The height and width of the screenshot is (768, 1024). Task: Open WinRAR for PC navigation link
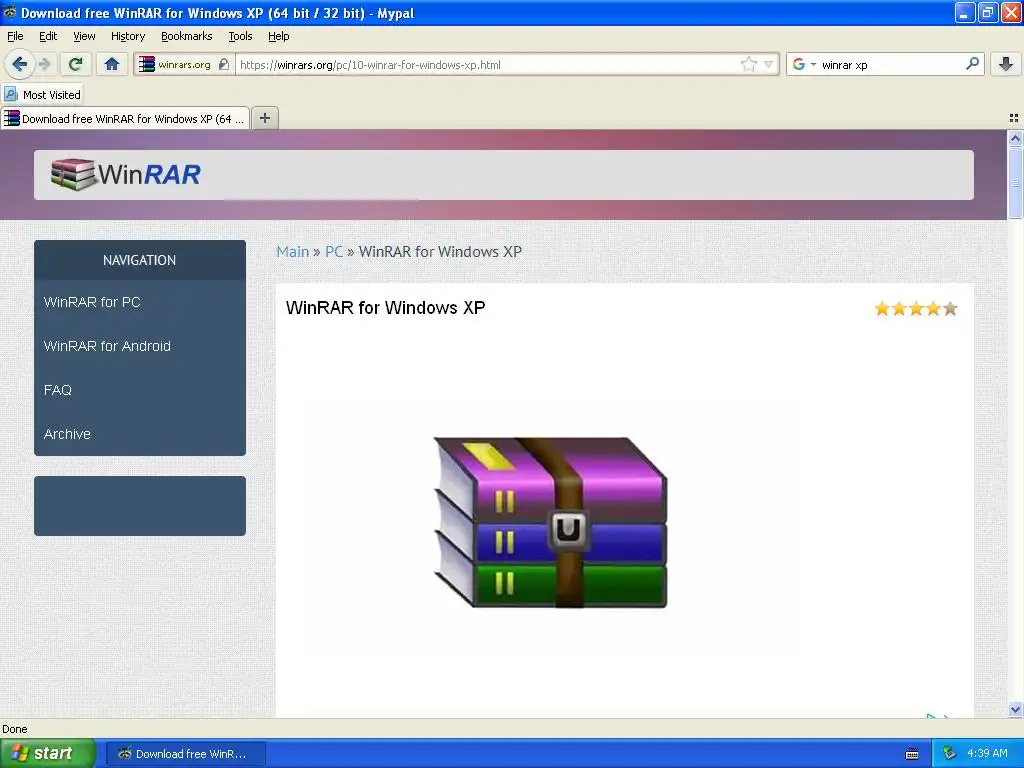(x=92, y=302)
